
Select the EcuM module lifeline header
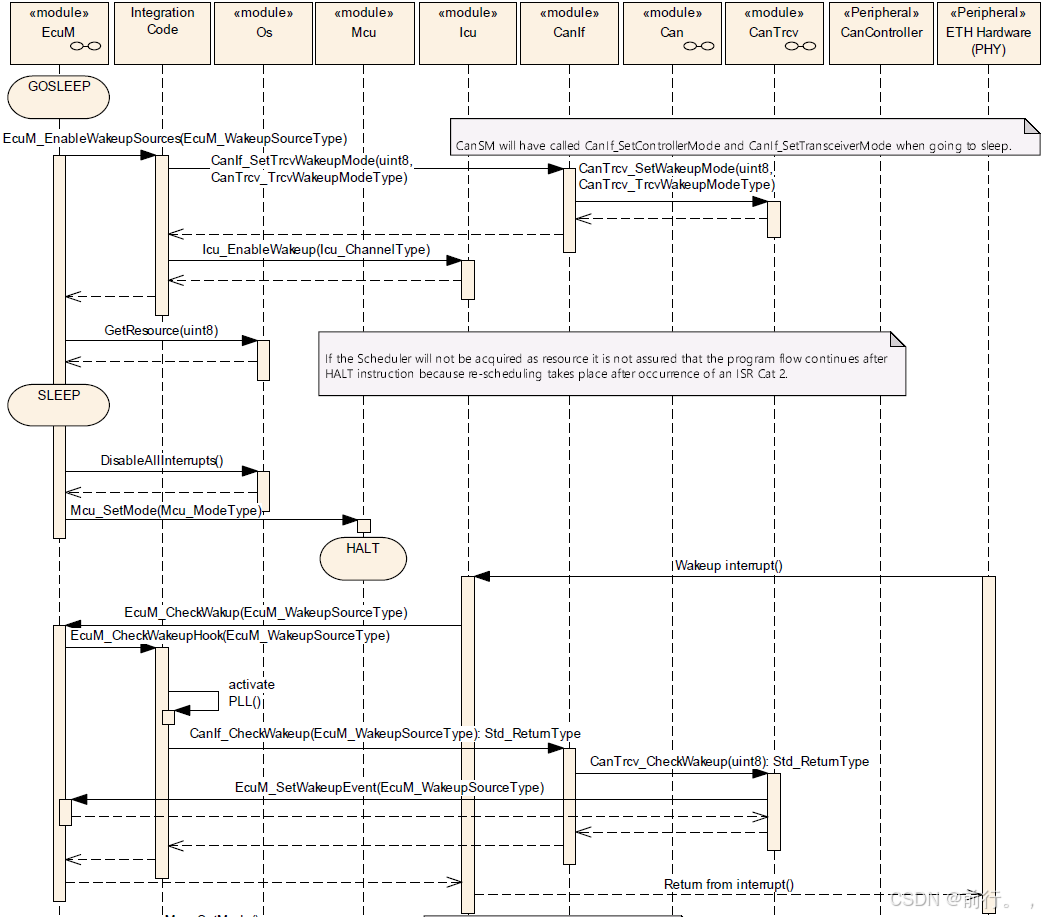(59, 33)
